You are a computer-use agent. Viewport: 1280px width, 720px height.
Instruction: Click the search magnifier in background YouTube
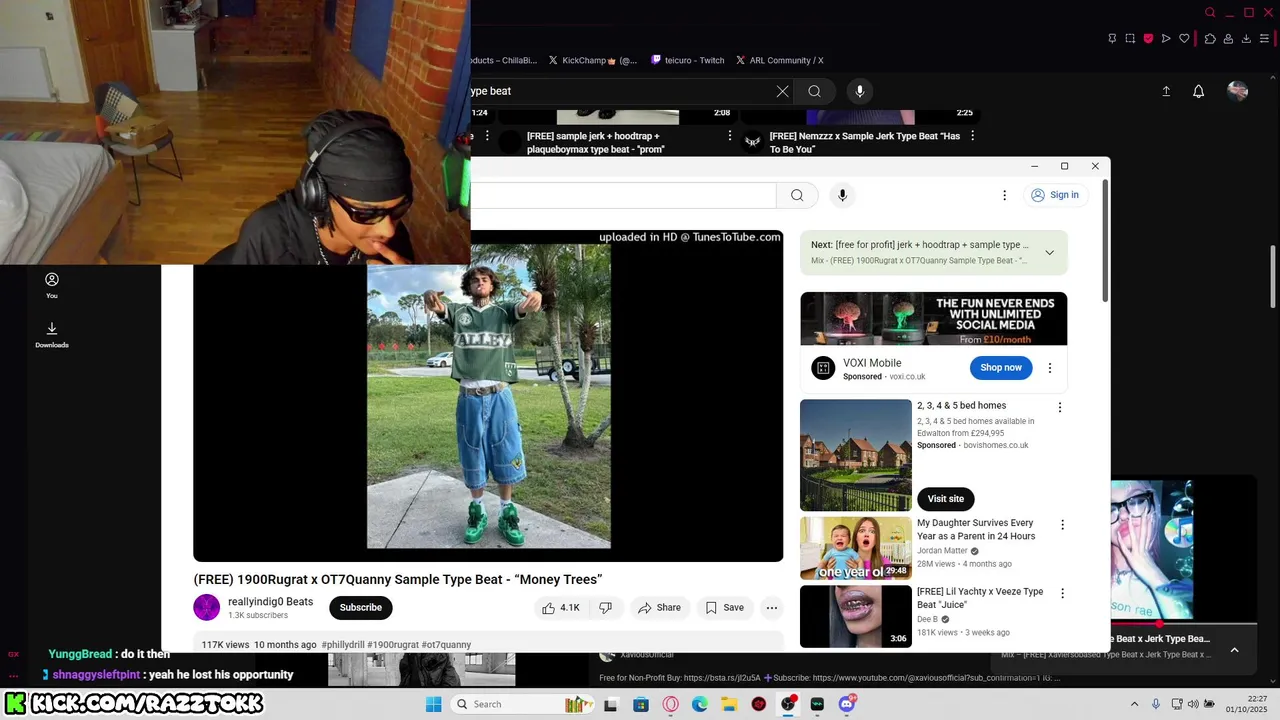815,91
